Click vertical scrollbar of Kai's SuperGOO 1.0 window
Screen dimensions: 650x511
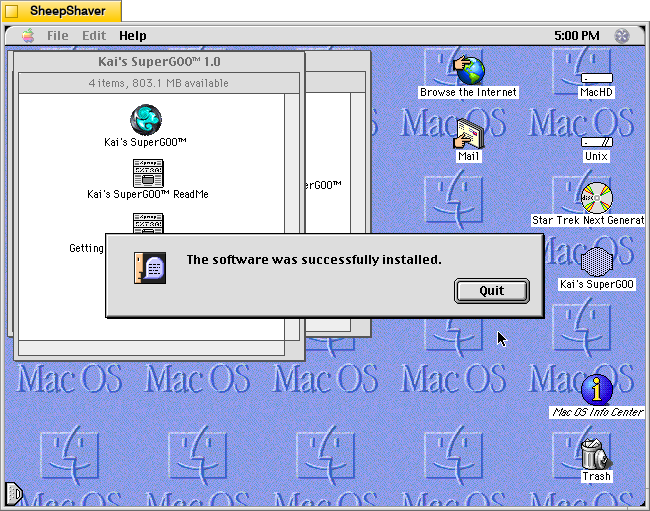tap(292, 217)
